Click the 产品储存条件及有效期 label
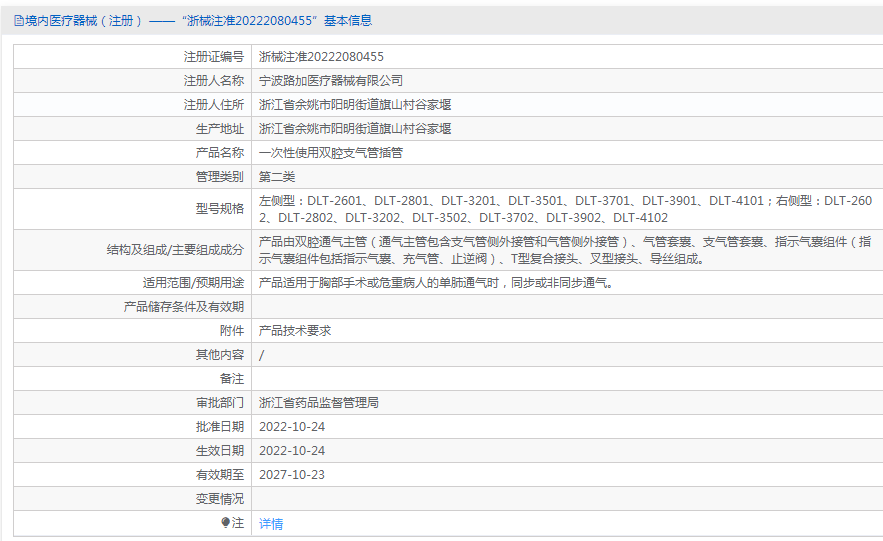883x541 pixels. pos(184,307)
